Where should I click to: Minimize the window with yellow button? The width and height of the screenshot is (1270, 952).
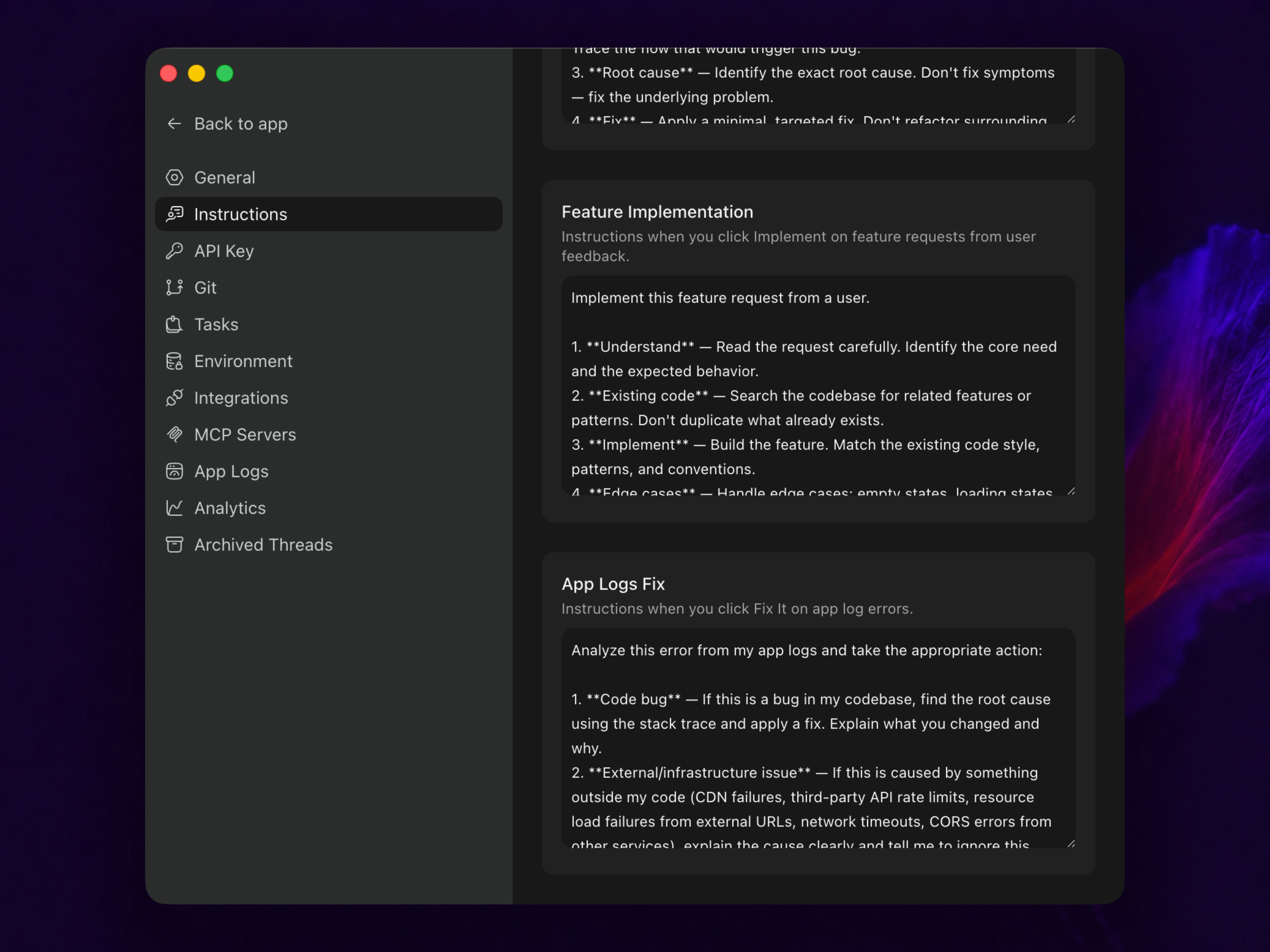[x=196, y=73]
